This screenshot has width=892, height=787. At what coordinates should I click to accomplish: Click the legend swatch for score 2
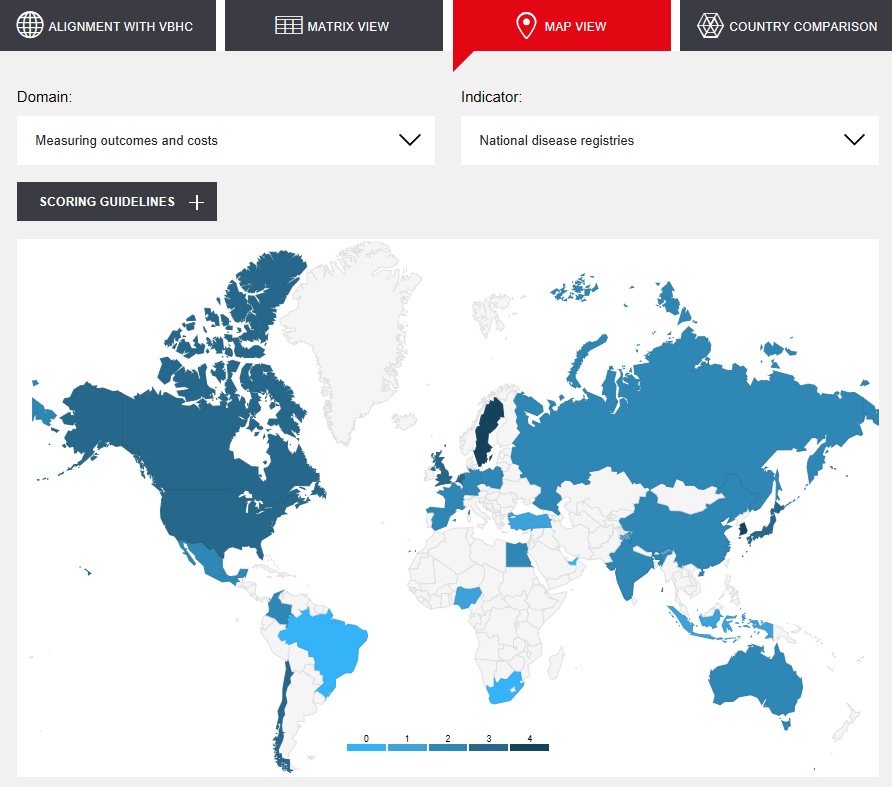(x=448, y=747)
